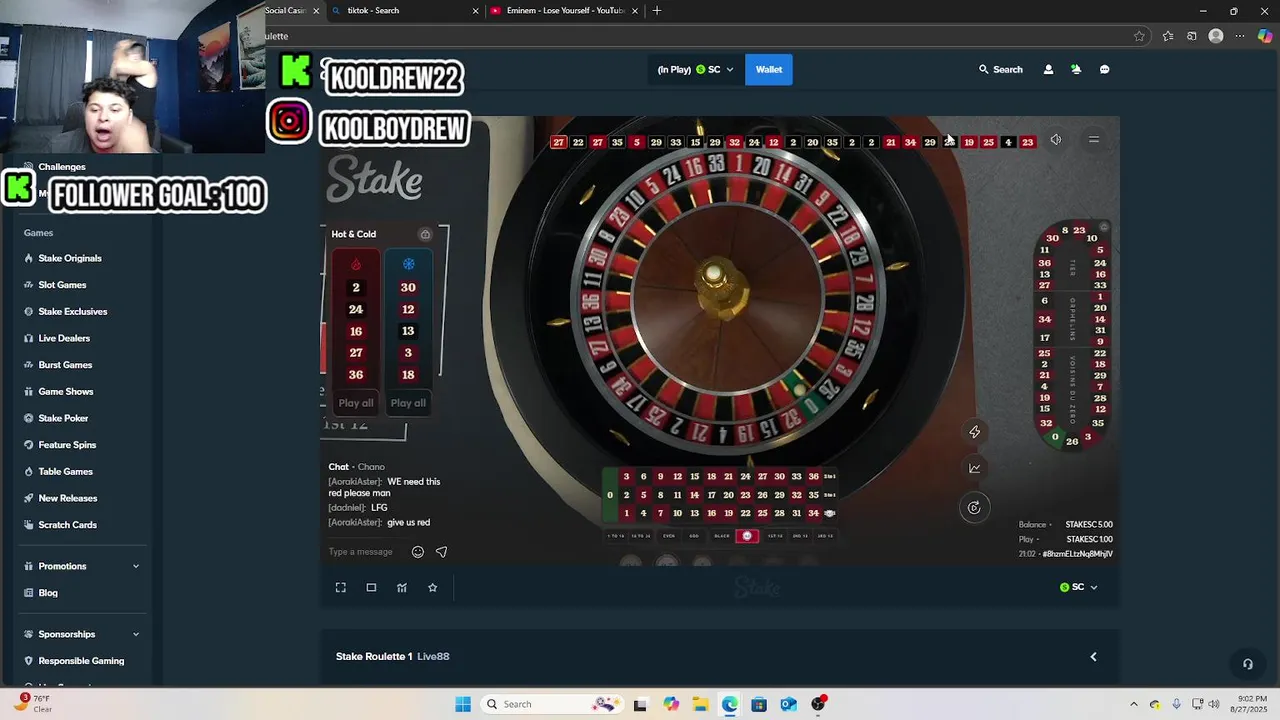Open Stake Poker

[63, 418]
